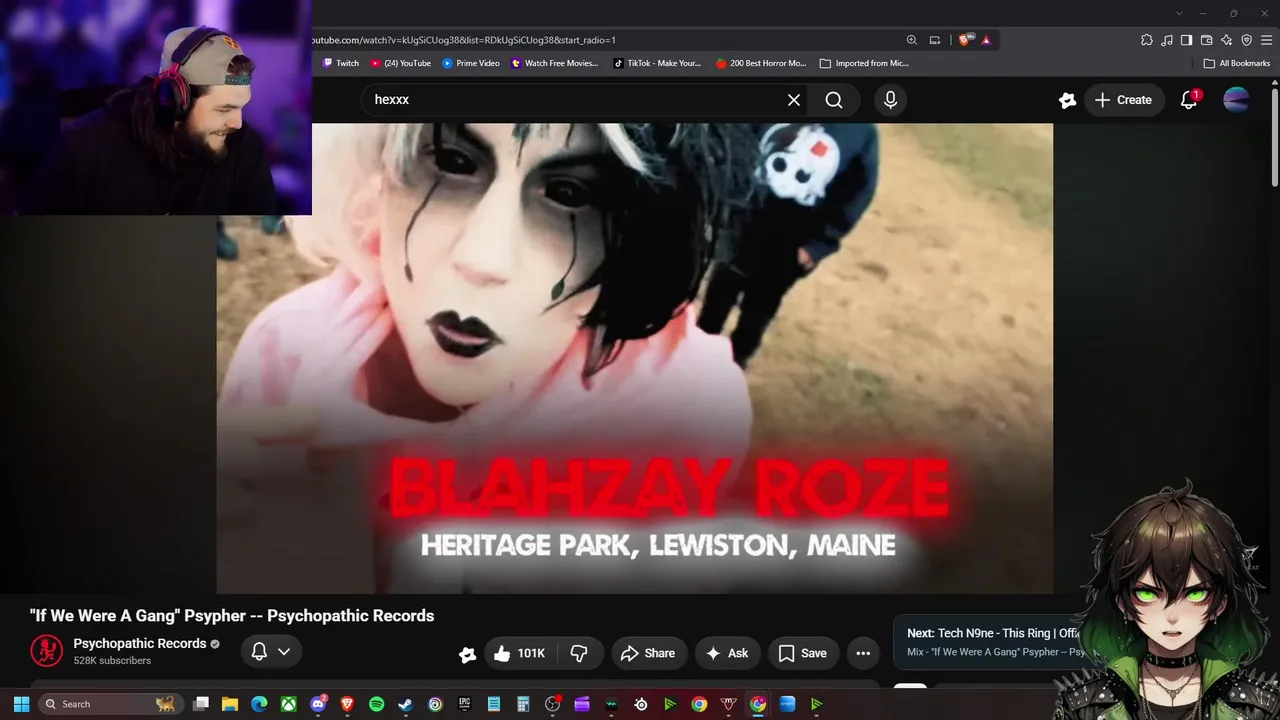1280x720 pixels.
Task: Click the zoom magnifier icon in address bar
Action: coord(911,40)
